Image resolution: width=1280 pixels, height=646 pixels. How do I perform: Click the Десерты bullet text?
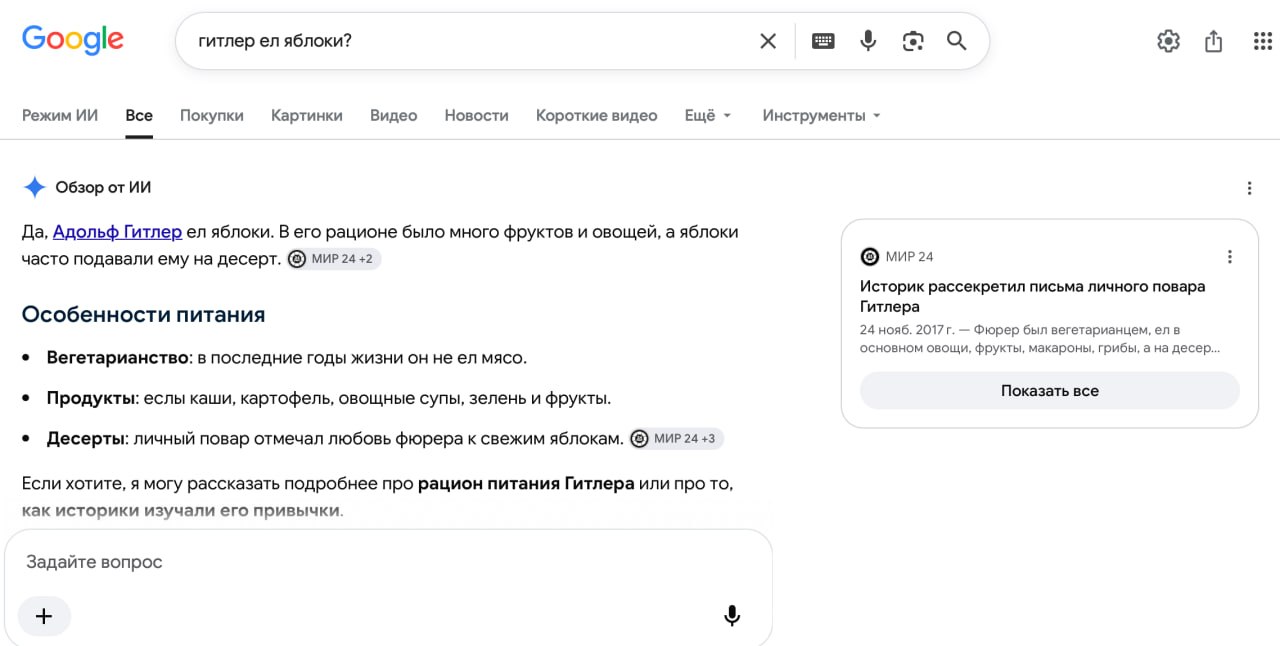pyautogui.click(x=334, y=439)
